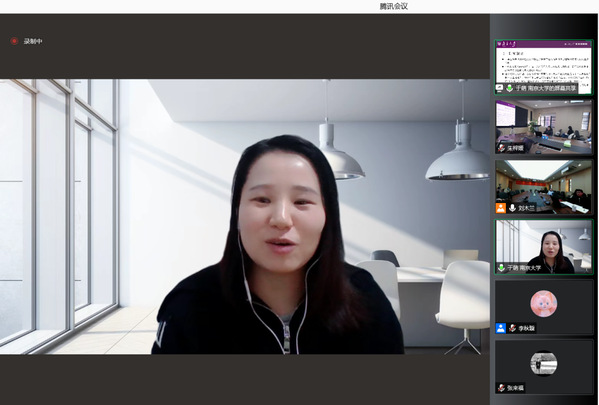Screen dimensions: 599x405
Task: Open the conference room thumbnail with the projector screen
Action: [544, 127]
